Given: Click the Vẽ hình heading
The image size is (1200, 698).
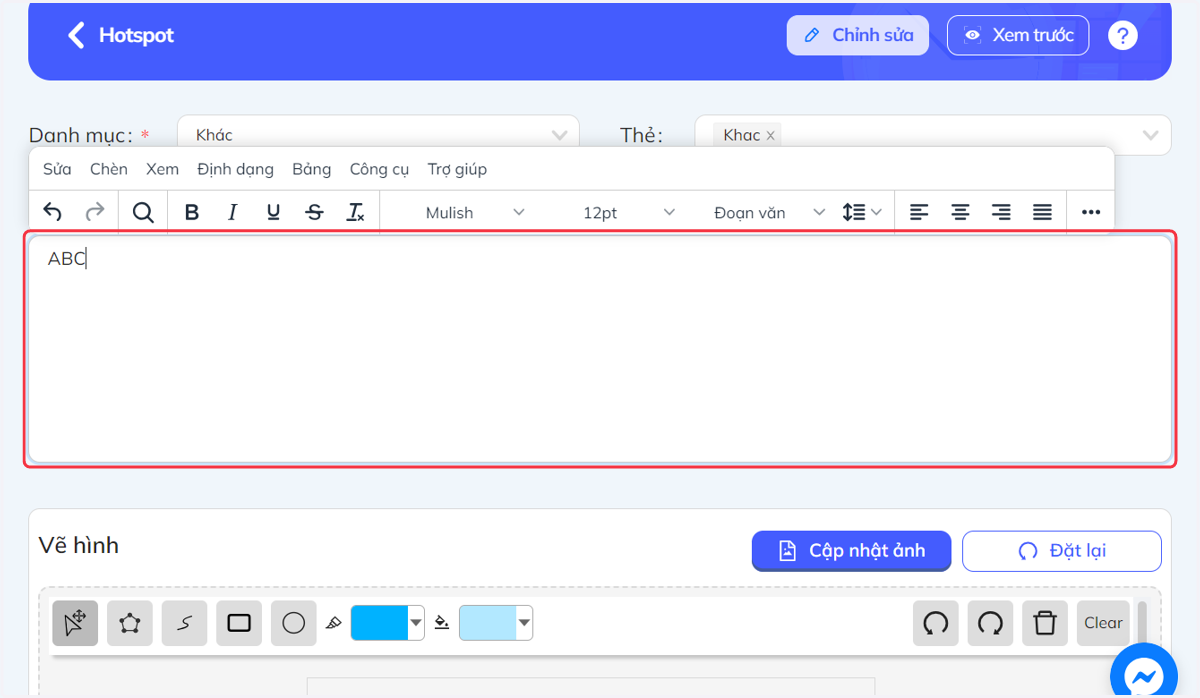Looking at the screenshot, I should coord(79,545).
